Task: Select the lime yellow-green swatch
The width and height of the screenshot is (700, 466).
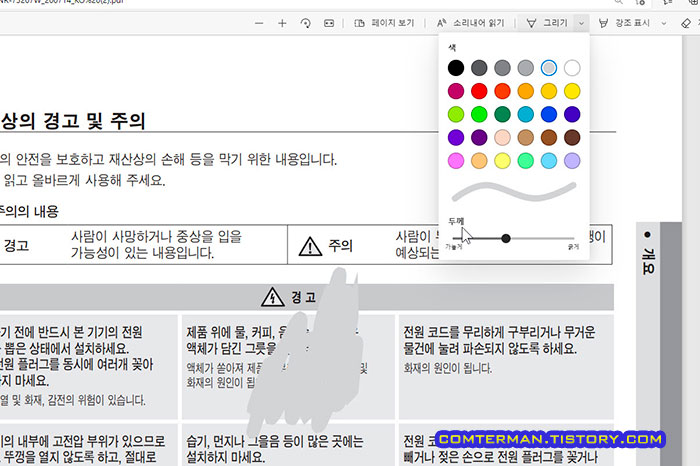Action: pyautogui.click(x=456, y=114)
